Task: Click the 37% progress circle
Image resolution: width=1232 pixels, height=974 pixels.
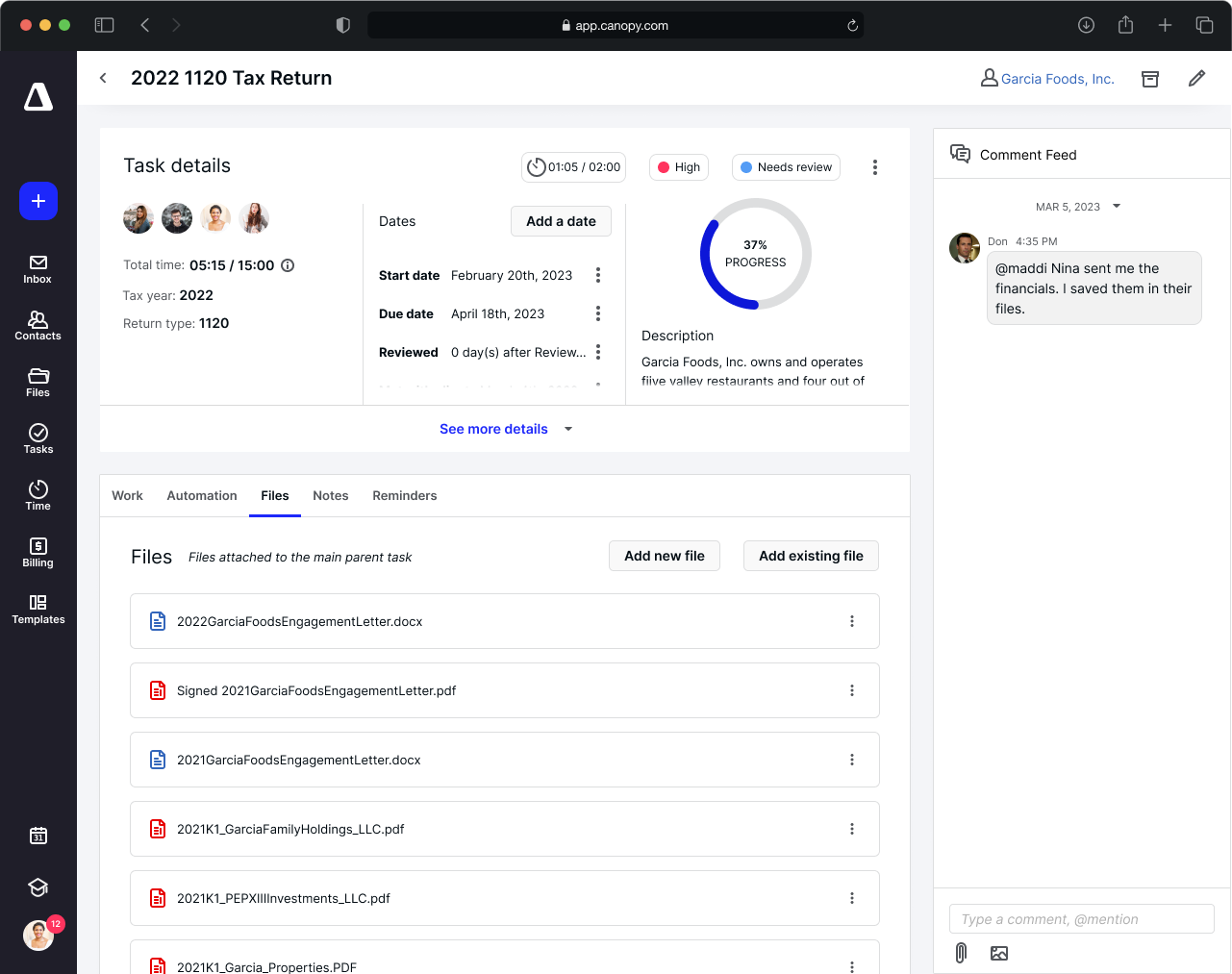Action: tap(756, 254)
